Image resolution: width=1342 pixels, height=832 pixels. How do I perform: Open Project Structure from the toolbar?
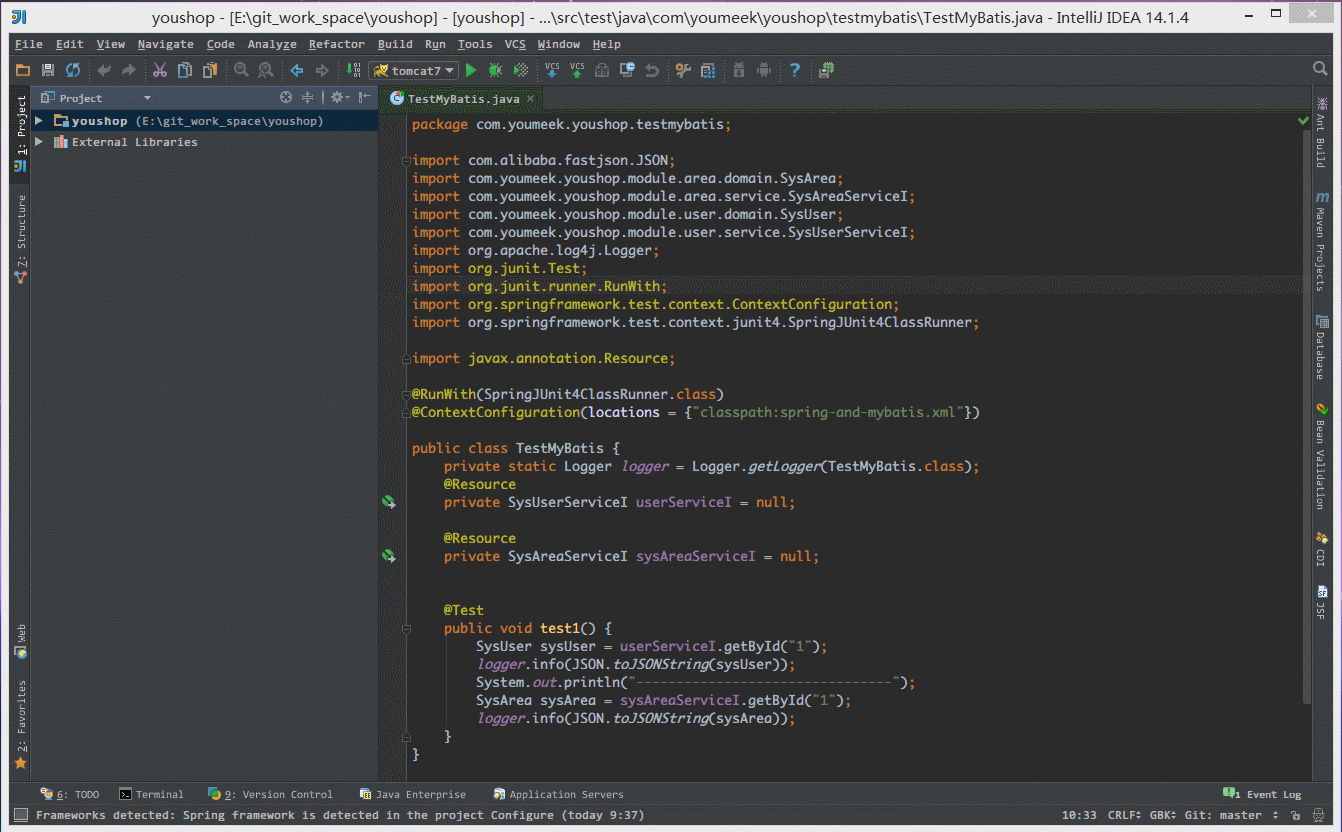pyautogui.click(x=708, y=70)
